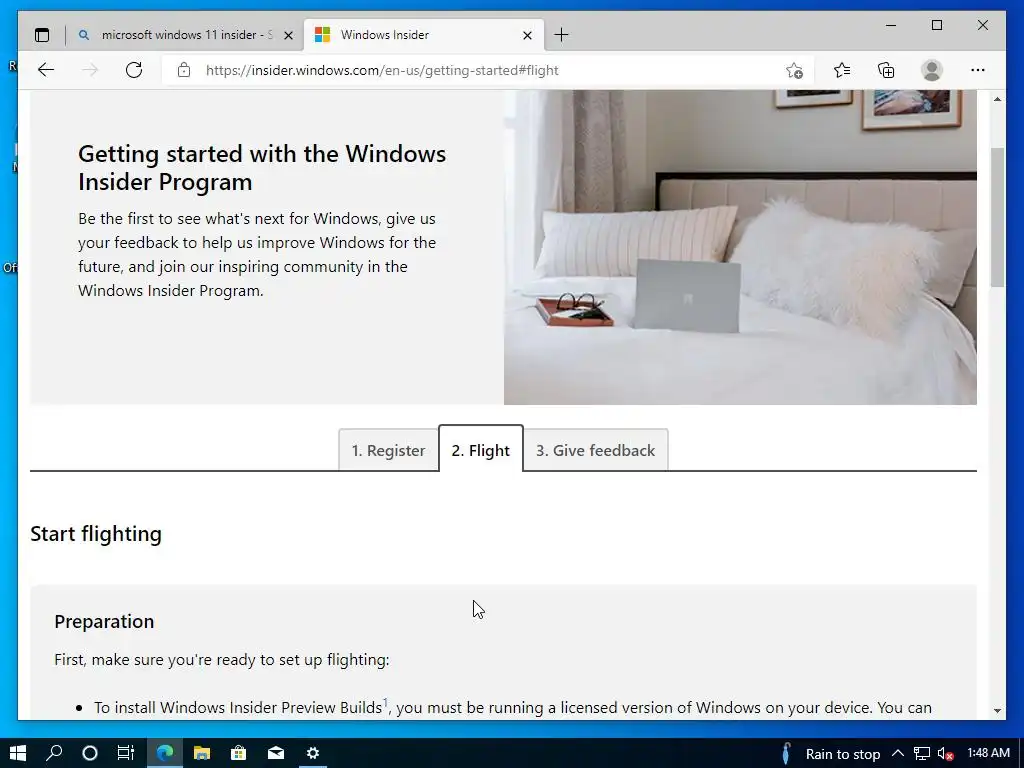Viewport: 1024px width, 768px height.
Task: Click Microsoft Edge taskbar icon
Action: [x=165, y=753]
